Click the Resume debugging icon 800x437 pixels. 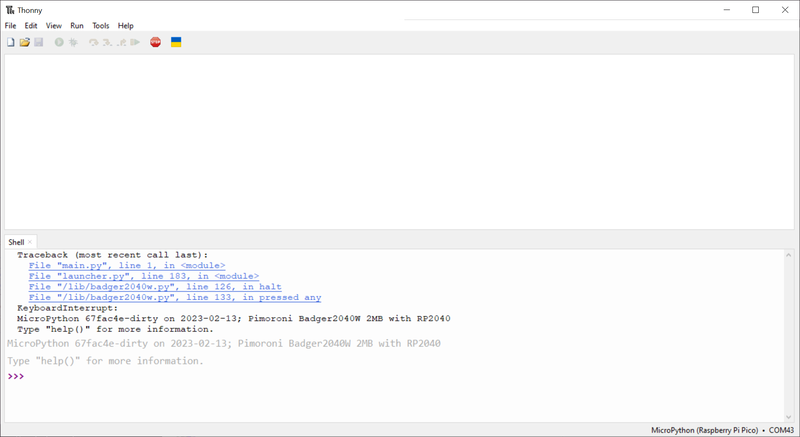tap(135, 42)
